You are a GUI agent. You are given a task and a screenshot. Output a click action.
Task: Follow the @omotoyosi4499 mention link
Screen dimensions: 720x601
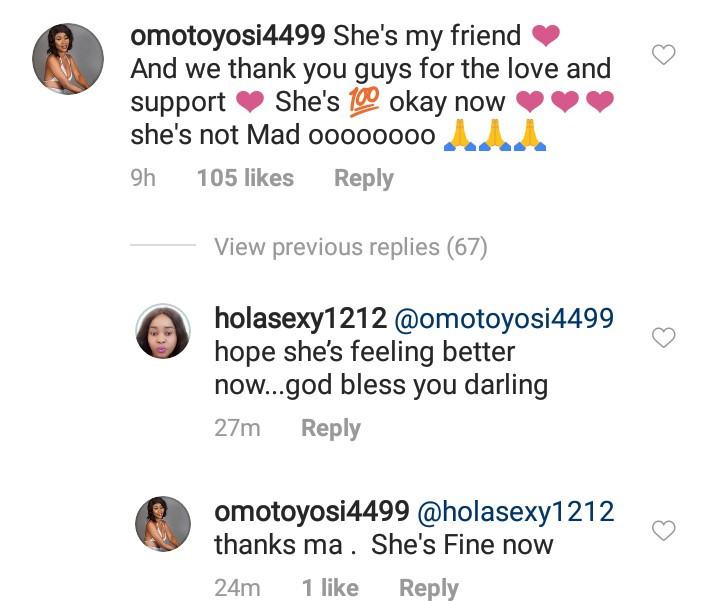point(503,319)
